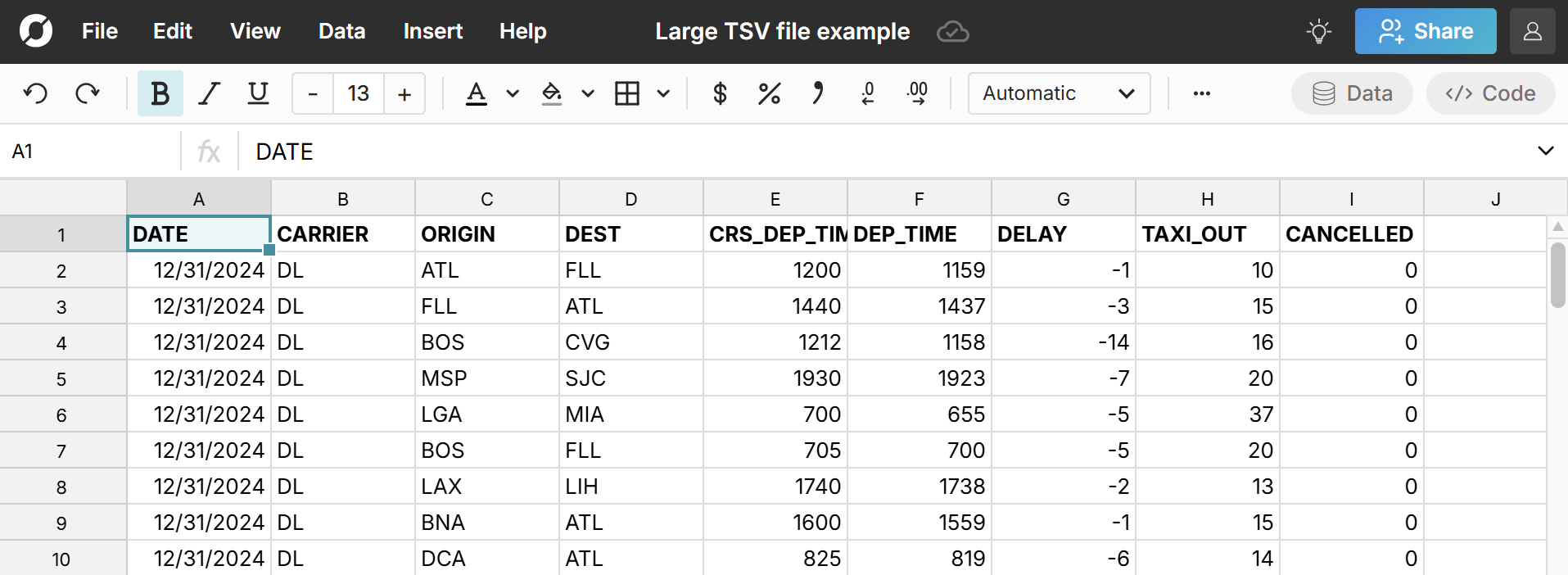Open the Insert menu
Viewport: 1568px width, 575px height.
(432, 31)
